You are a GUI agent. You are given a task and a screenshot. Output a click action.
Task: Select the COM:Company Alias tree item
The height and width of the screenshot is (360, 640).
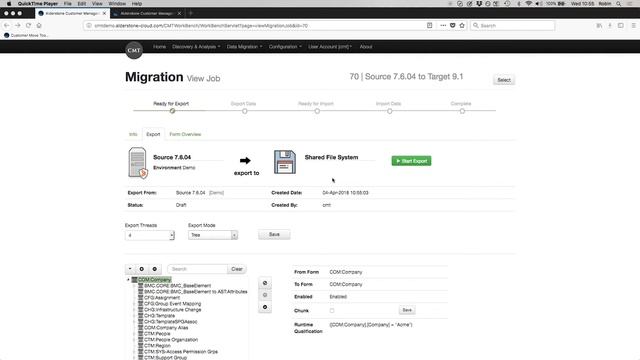click(x=166, y=328)
